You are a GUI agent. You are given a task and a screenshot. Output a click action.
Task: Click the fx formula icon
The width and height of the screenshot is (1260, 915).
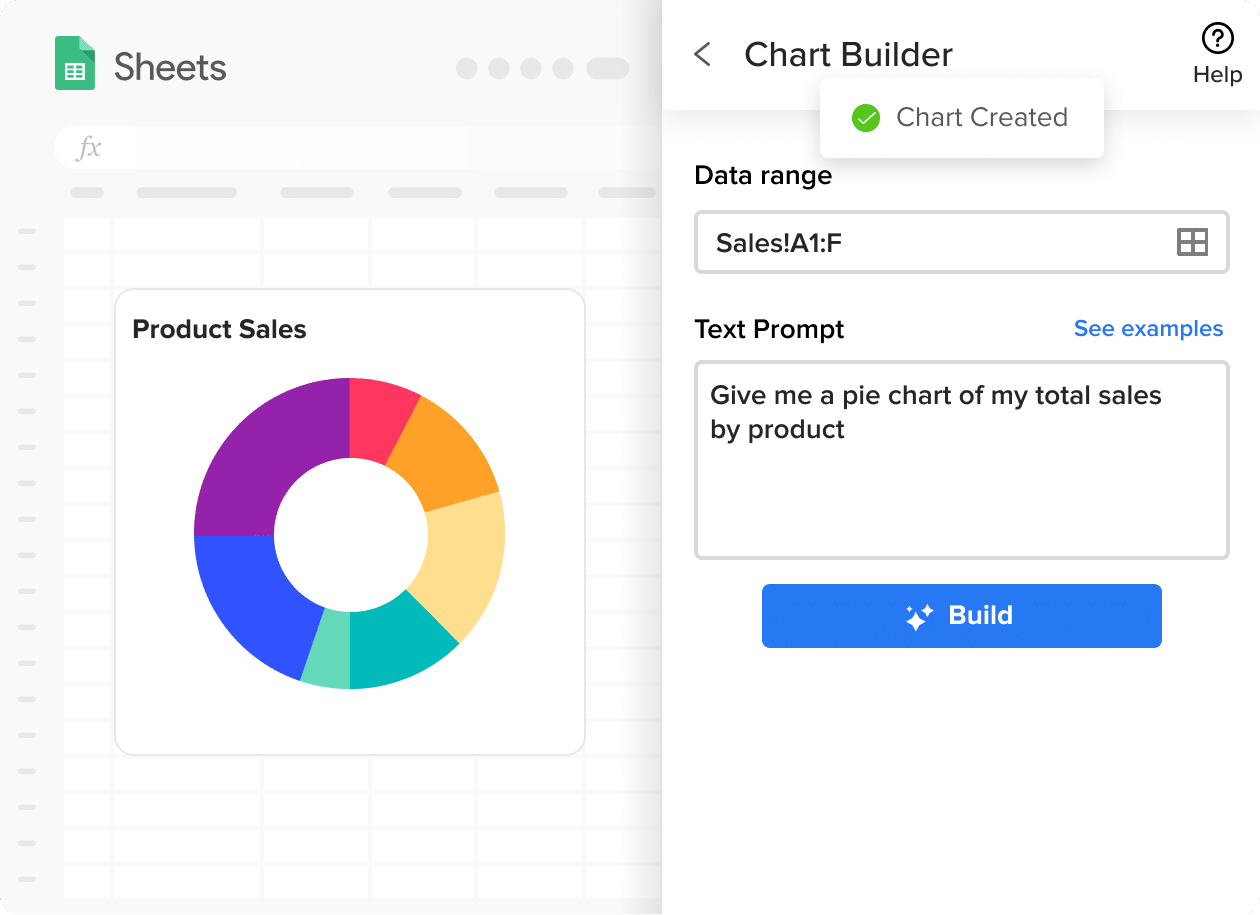pos(90,148)
